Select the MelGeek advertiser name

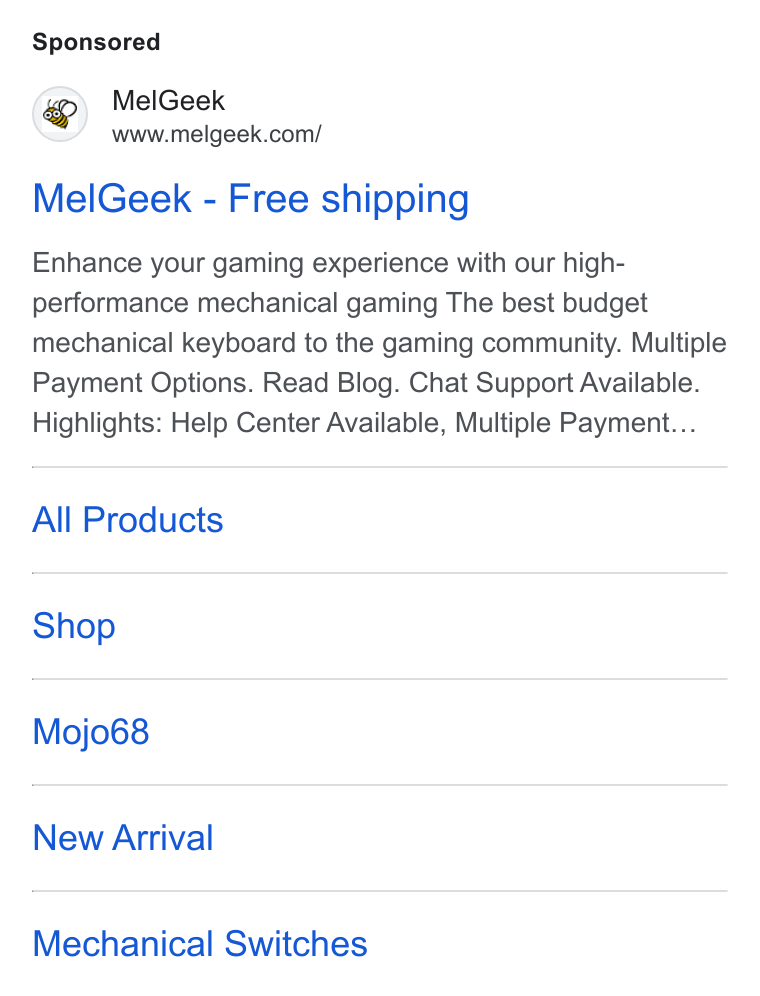(x=168, y=100)
